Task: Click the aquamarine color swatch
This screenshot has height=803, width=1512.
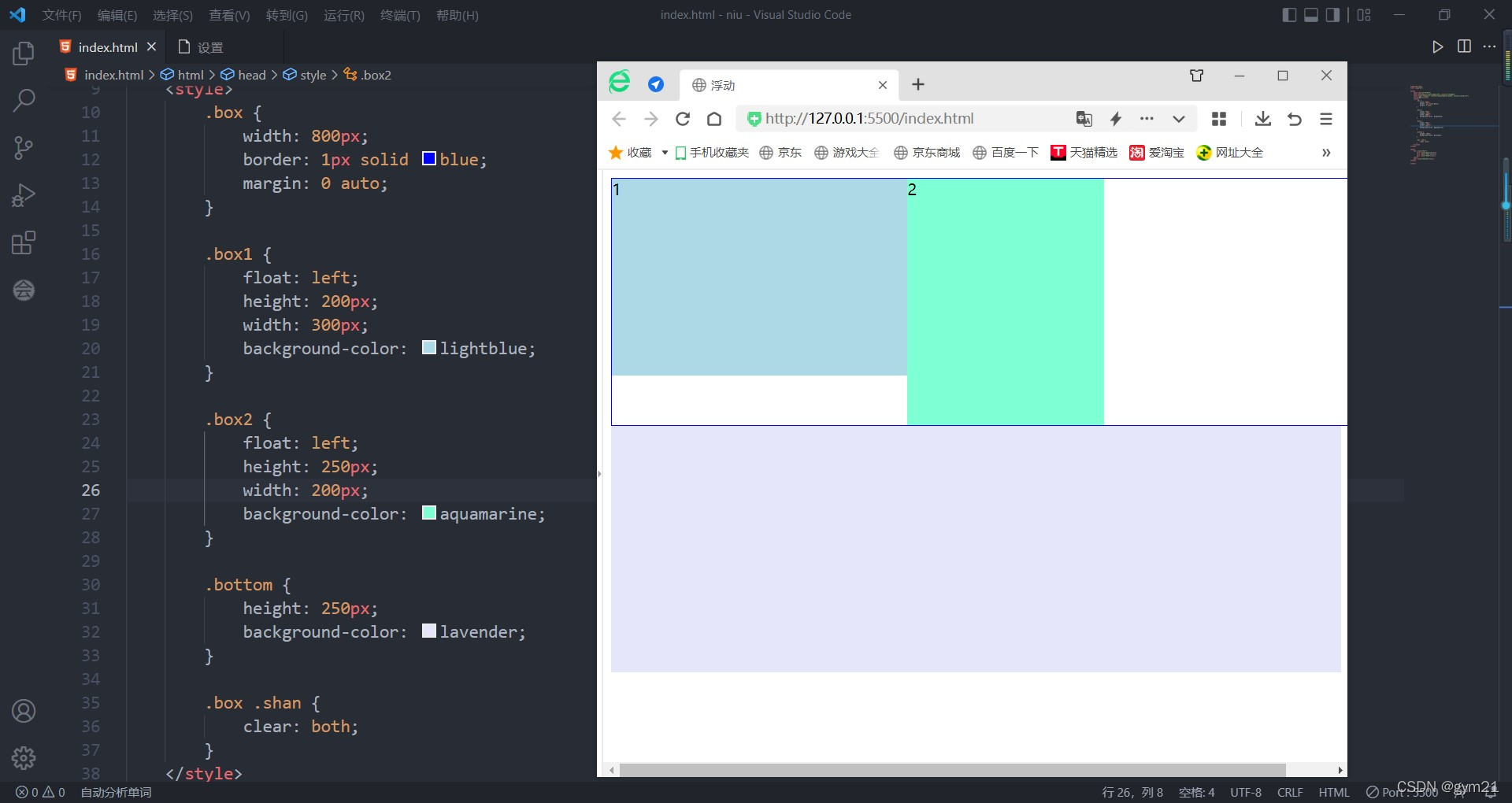Action: pos(429,513)
